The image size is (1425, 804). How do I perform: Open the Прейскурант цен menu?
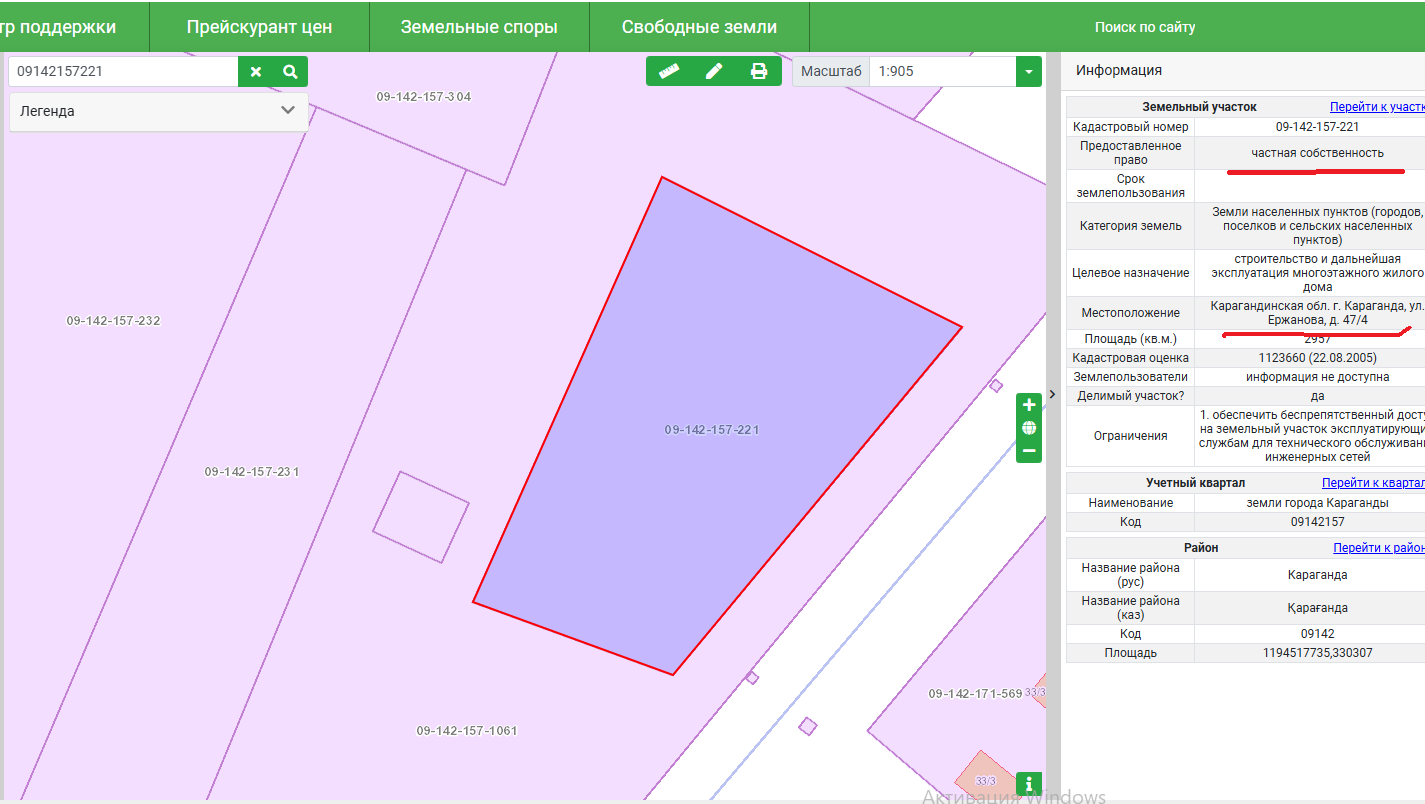pyautogui.click(x=259, y=27)
